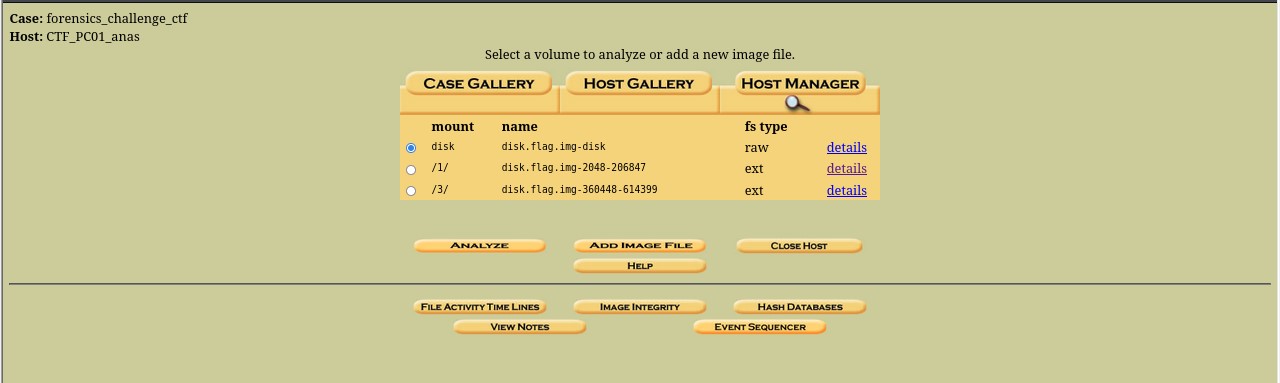Click the View Notes button
The width and height of the screenshot is (1280, 383).
coord(520,327)
